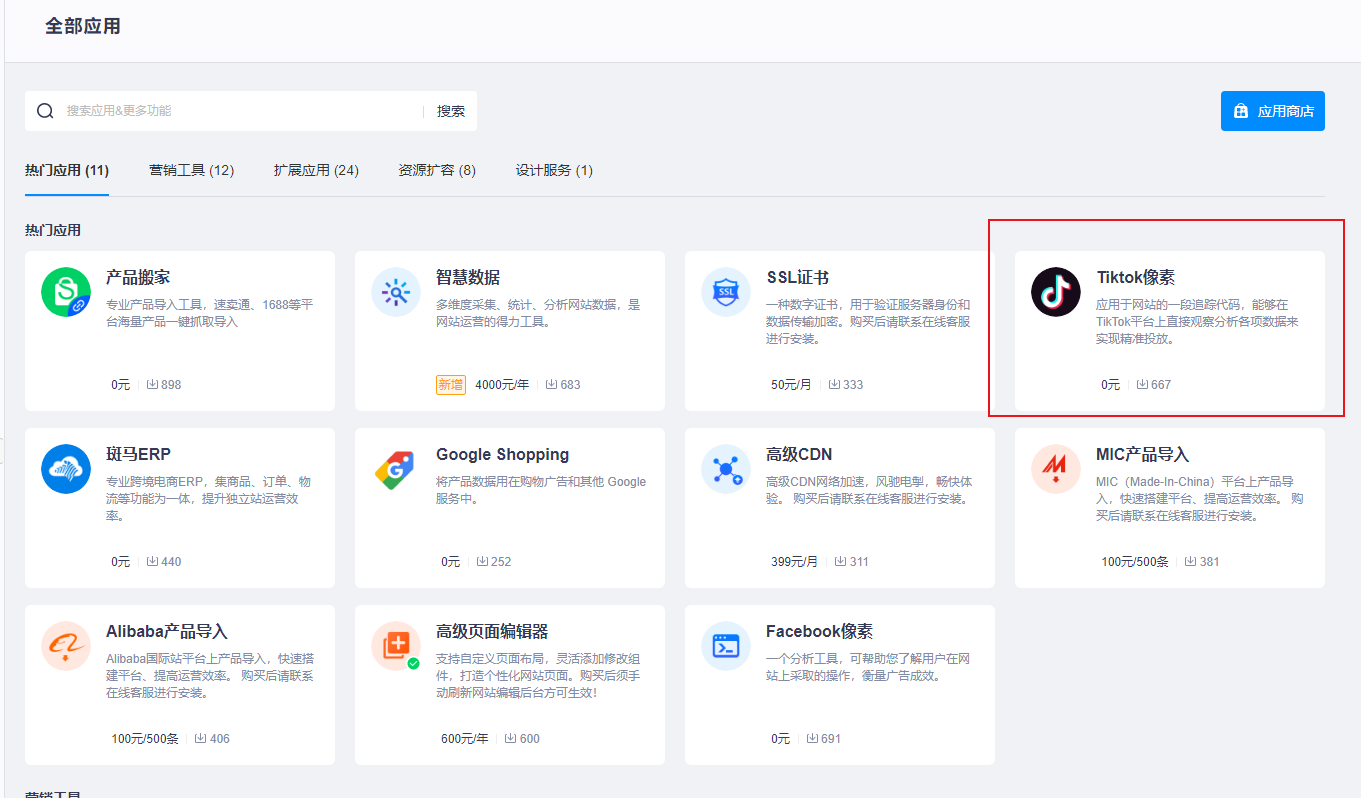This screenshot has height=798, width=1361.
Task: Click the 新增 badge on 智慧数据
Action: point(451,384)
